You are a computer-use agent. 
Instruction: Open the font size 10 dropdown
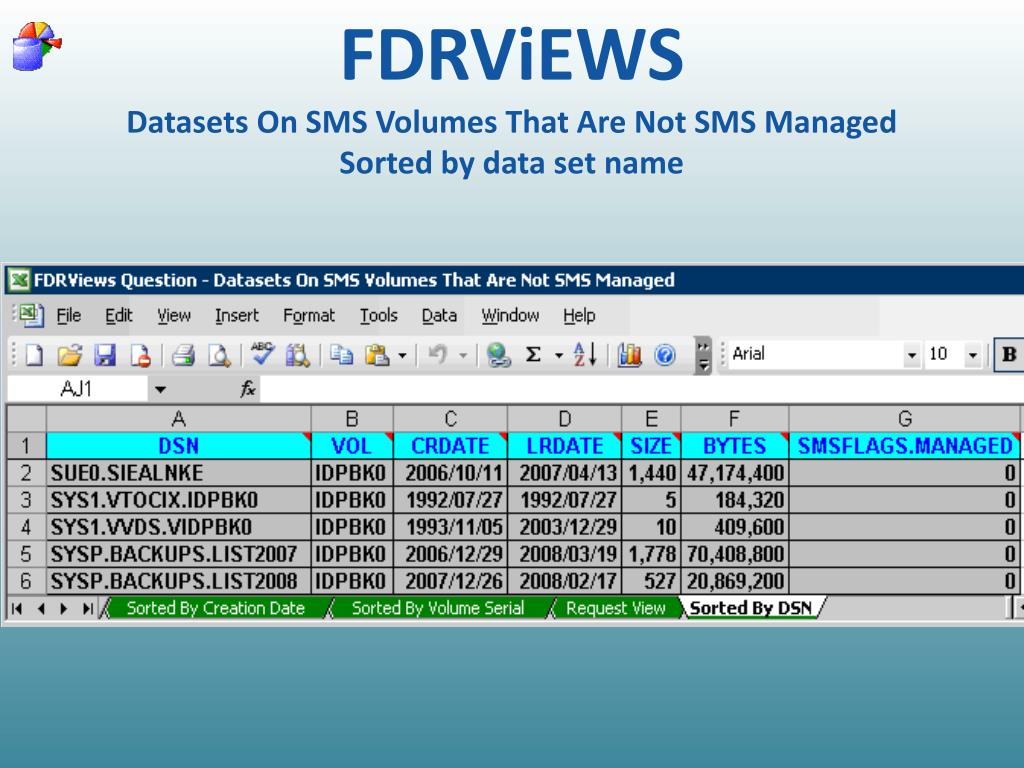coord(972,355)
